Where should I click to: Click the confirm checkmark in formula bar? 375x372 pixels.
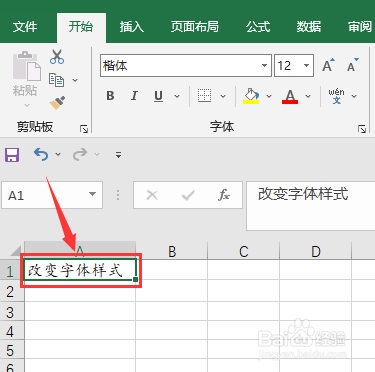pos(188,195)
